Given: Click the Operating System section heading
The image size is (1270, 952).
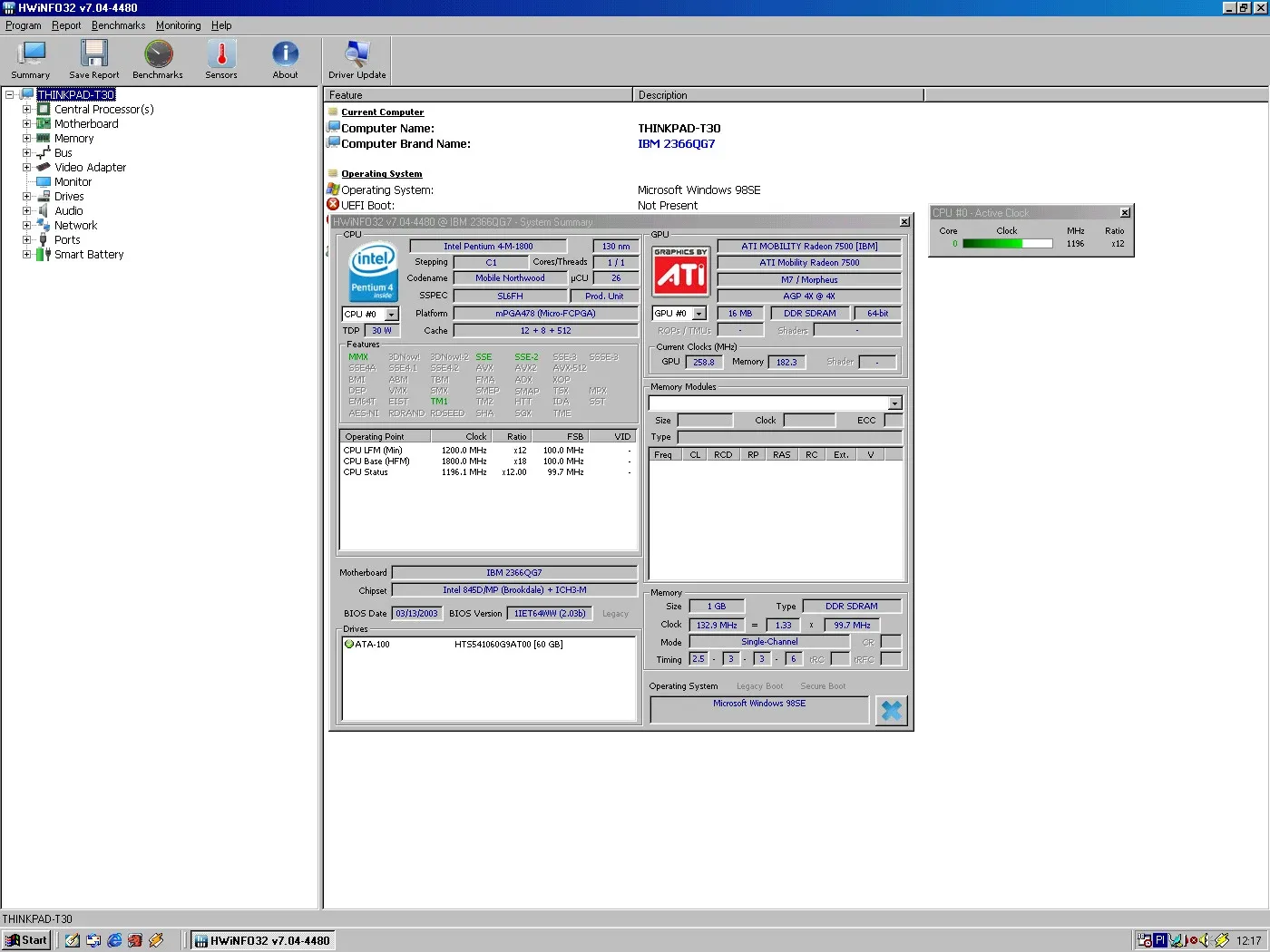Looking at the screenshot, I should [x=381, y=173].
